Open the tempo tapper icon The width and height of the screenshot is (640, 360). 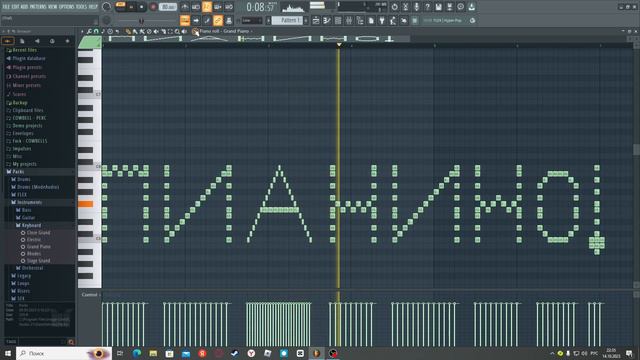(x=393, y=20)
